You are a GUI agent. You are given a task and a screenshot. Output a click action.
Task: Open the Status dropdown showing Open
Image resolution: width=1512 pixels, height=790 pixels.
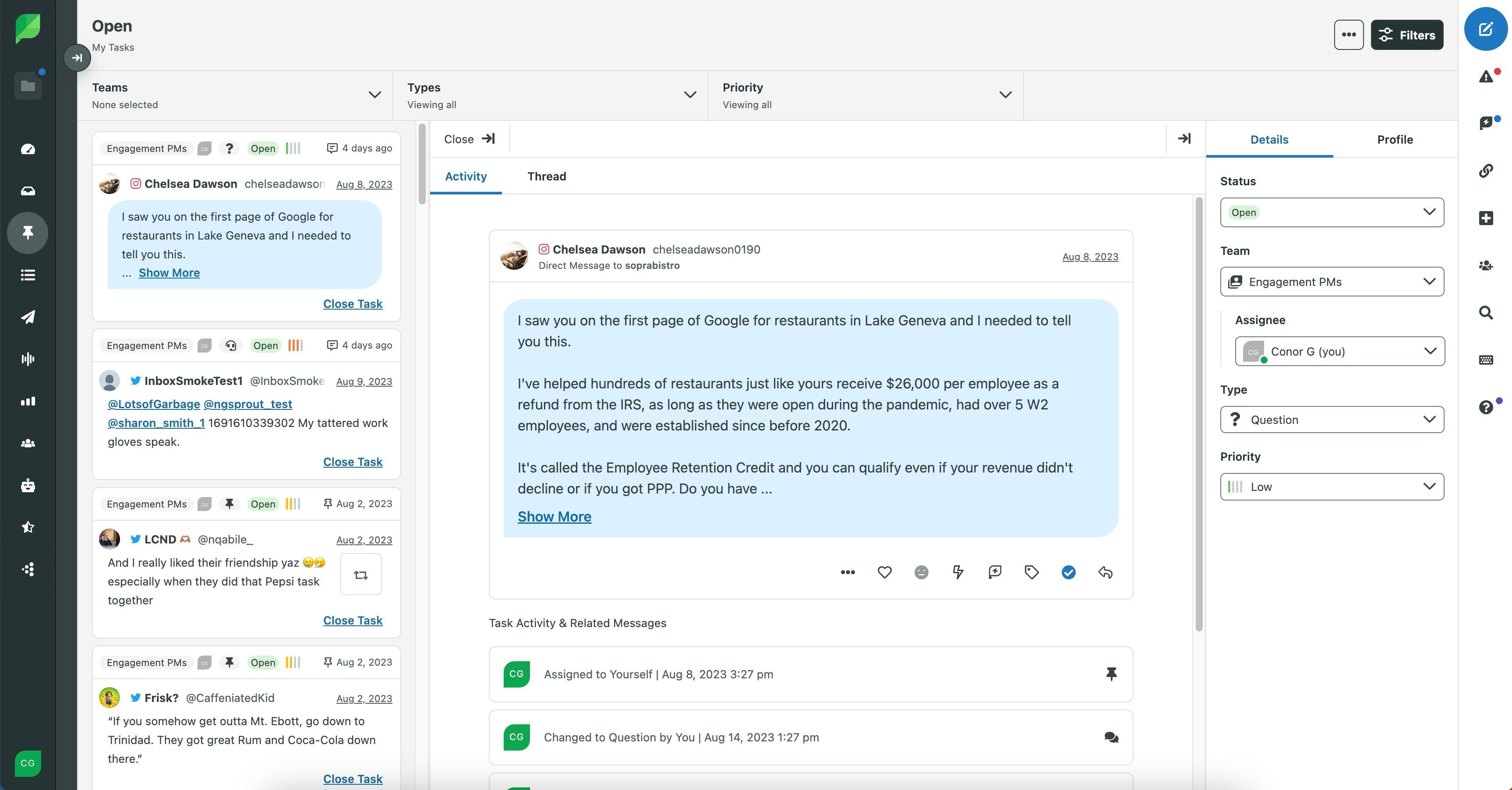pyautogui.click(x=1331, y=212)
